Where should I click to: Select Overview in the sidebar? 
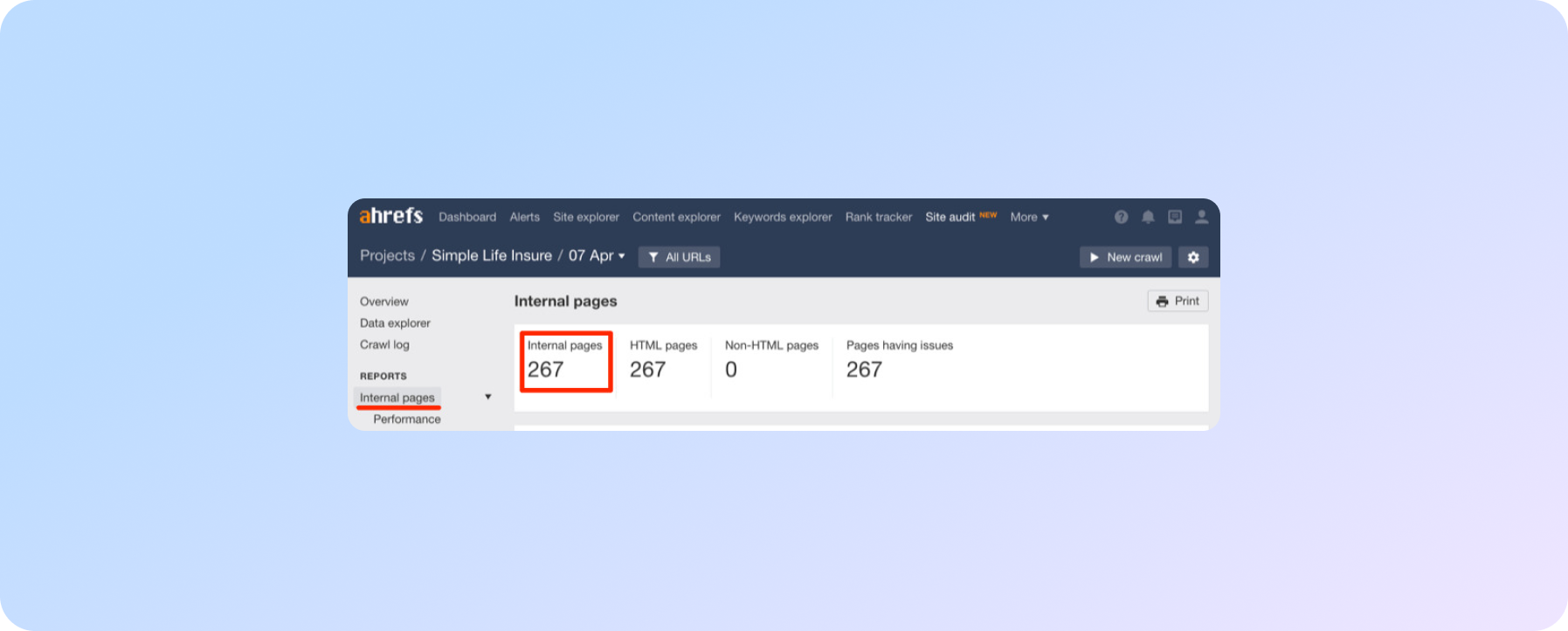[384, 302]
